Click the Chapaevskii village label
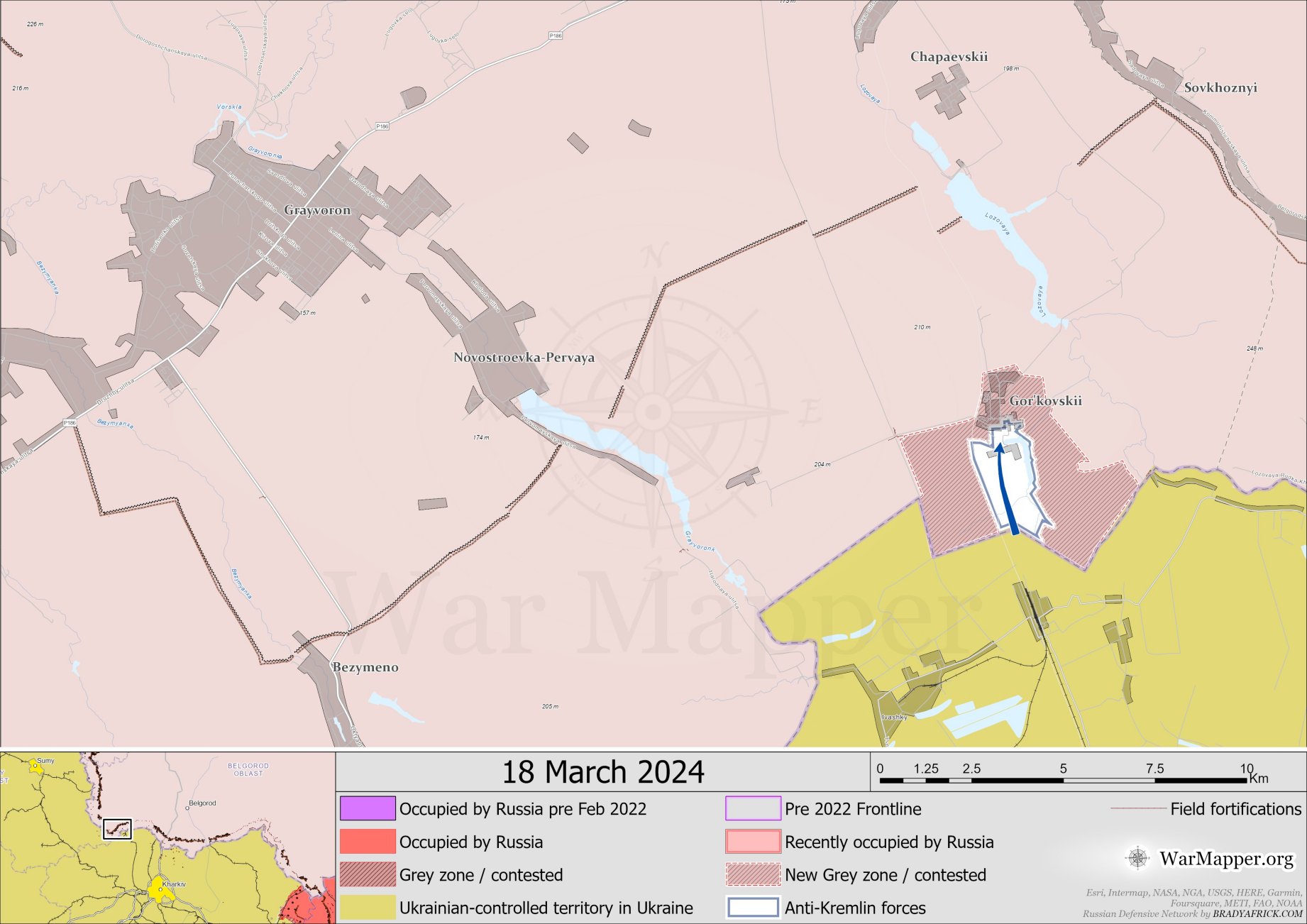This screenshot has height=924, width=1307. (949, 57)
